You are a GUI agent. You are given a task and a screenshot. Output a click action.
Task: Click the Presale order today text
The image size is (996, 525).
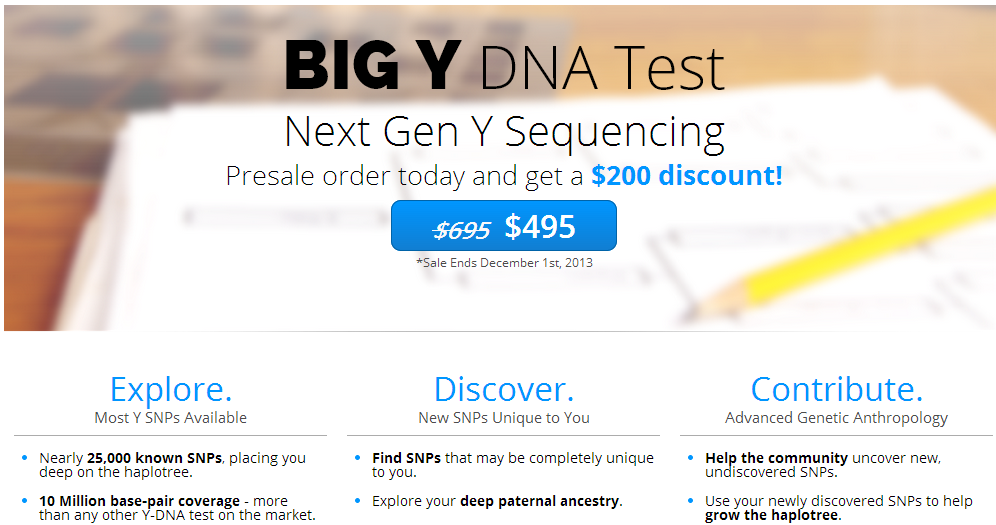pyautogui.click(x=346, y=176)
